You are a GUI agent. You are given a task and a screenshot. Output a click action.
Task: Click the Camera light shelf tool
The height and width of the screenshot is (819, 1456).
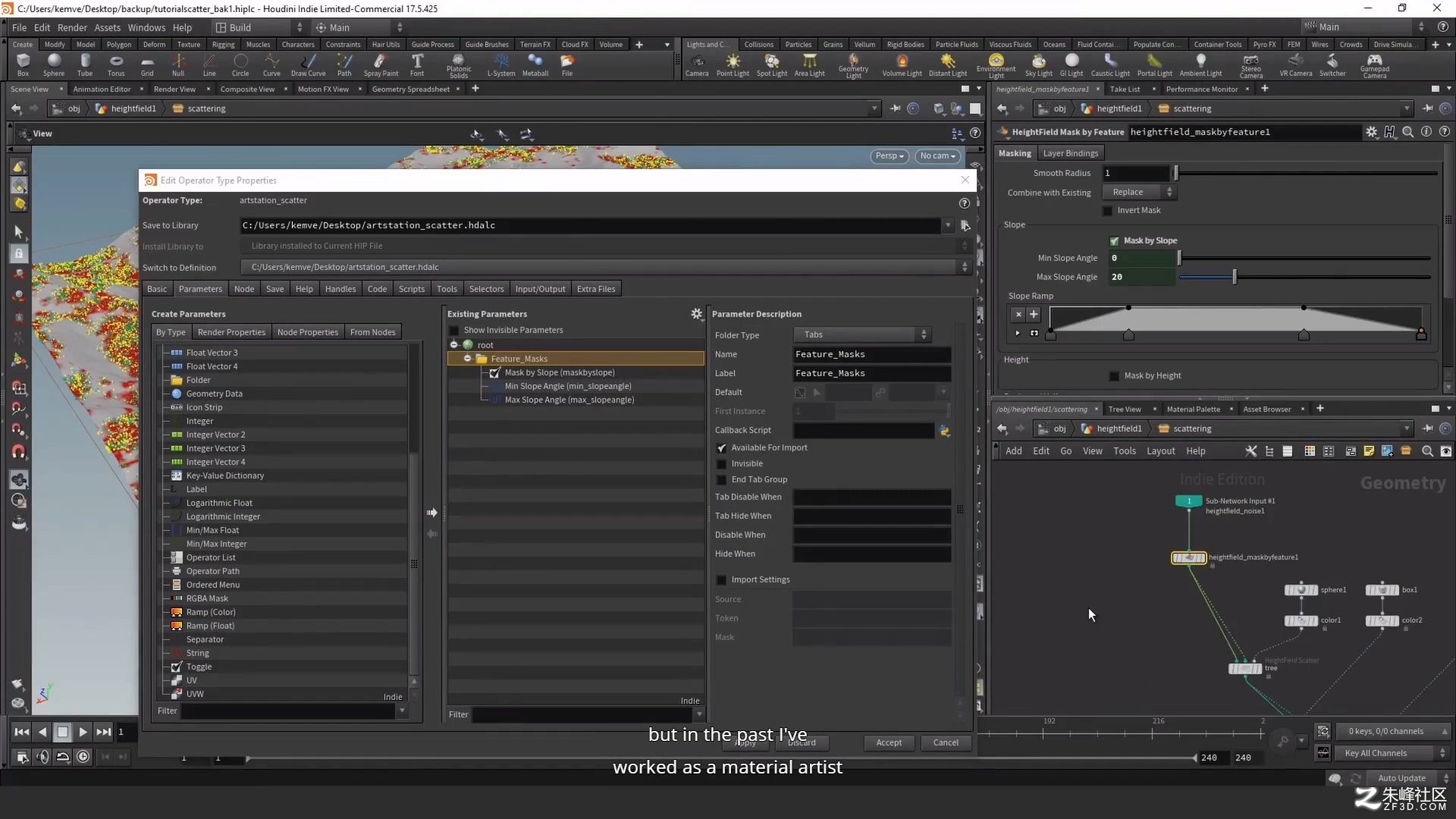697,64
